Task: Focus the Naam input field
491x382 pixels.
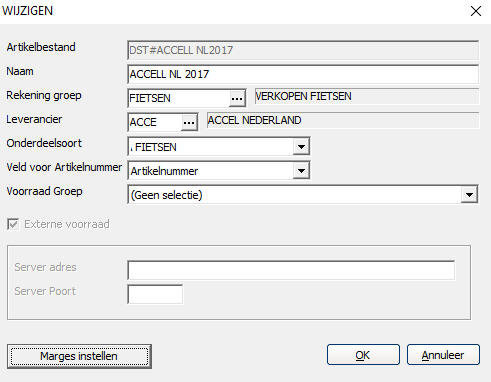Action: pos(303,74)
